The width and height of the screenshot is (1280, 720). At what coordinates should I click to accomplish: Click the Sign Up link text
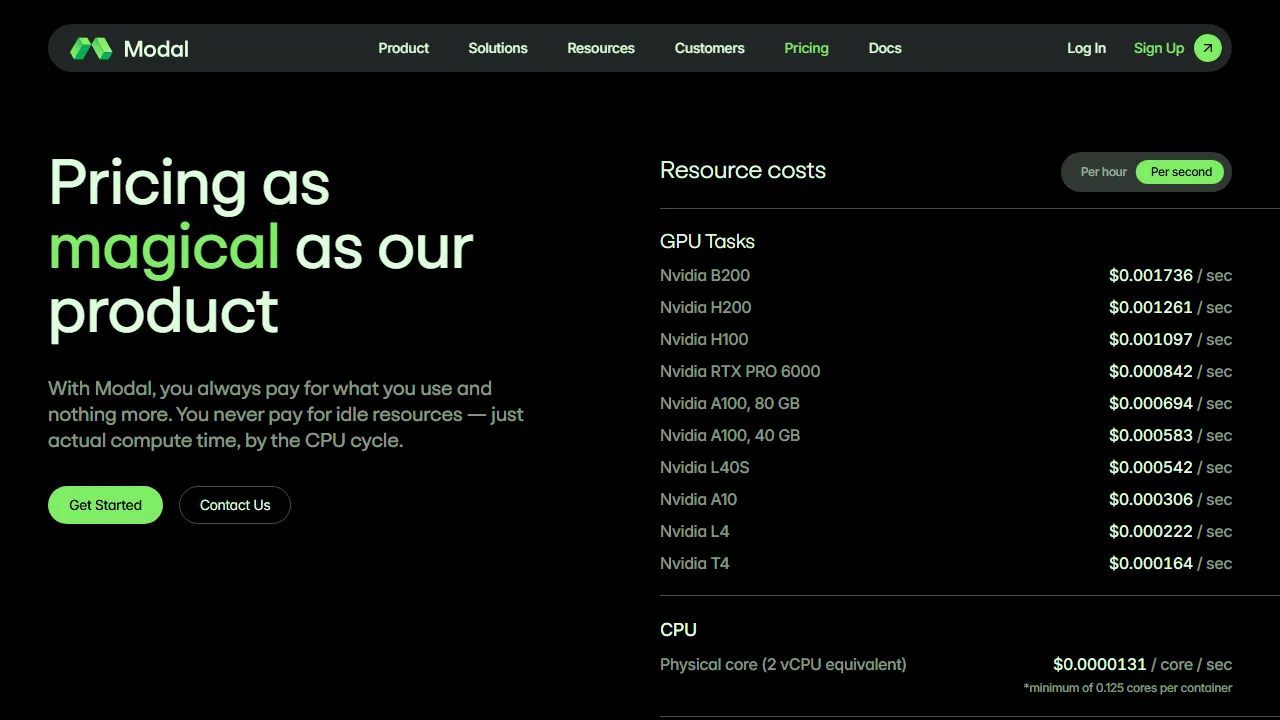1159,48
